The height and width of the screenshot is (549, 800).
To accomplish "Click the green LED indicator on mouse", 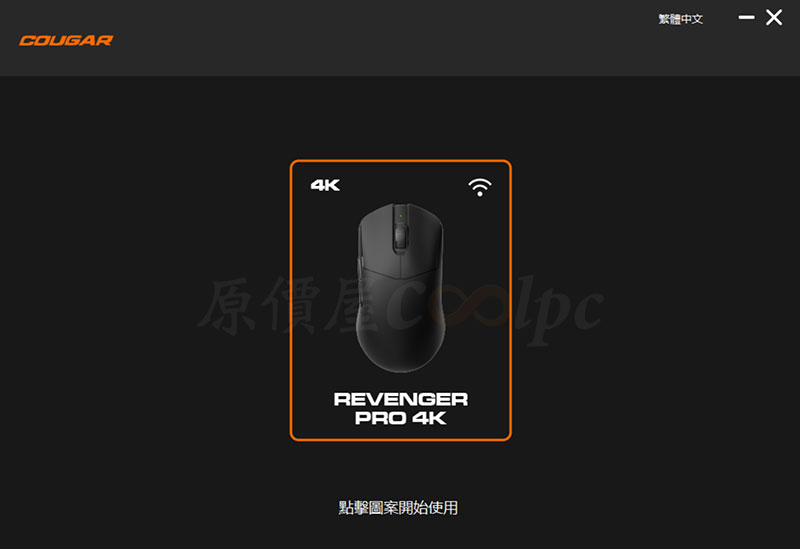I will coord(401,216).
